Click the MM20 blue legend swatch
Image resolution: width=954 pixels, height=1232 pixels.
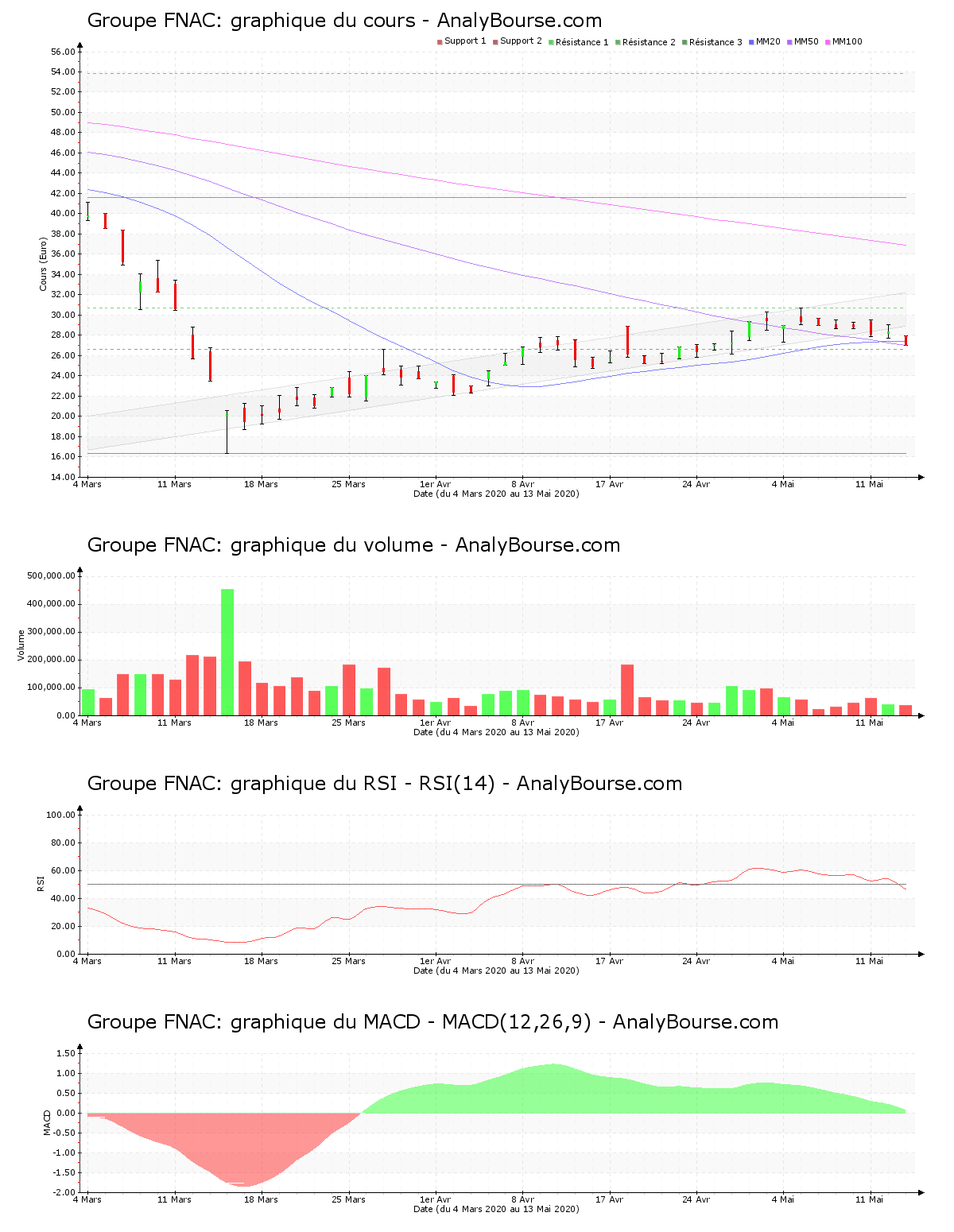751,42
